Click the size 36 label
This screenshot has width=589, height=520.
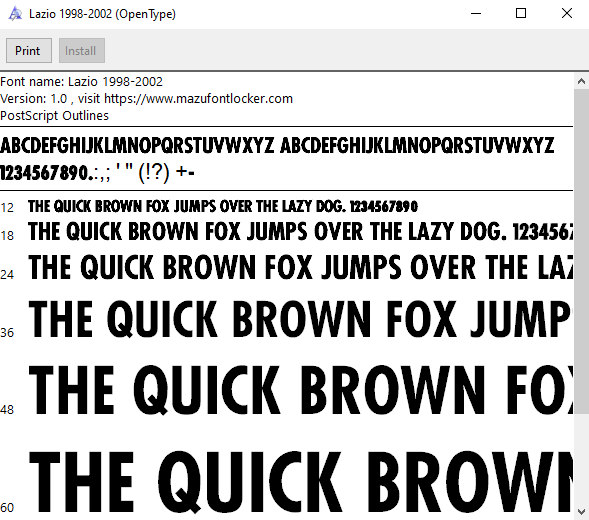click(7, 333)
